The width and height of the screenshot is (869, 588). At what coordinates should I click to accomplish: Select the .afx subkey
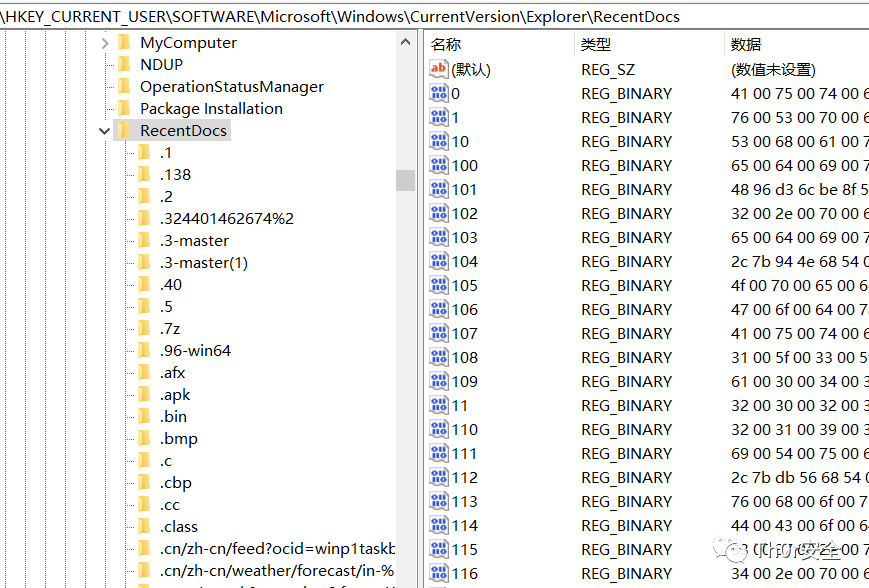click(172, 373)
